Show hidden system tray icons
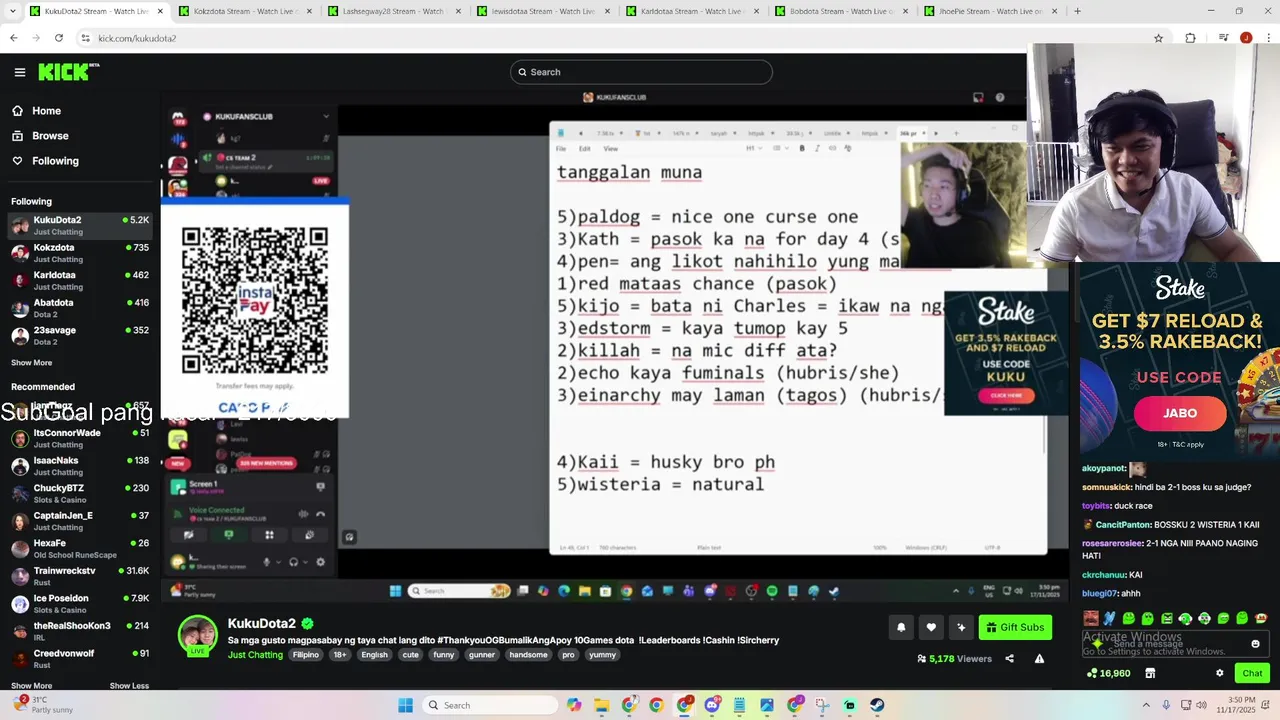This screenshot has width=1280, height=720. [1146, 705]
